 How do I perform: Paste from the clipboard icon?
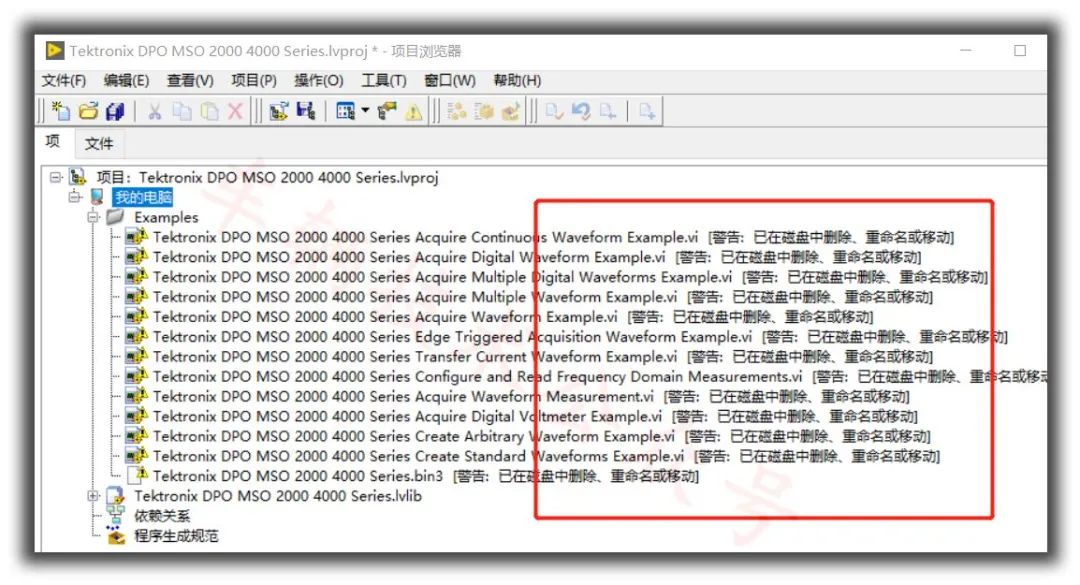coord(209,111)
